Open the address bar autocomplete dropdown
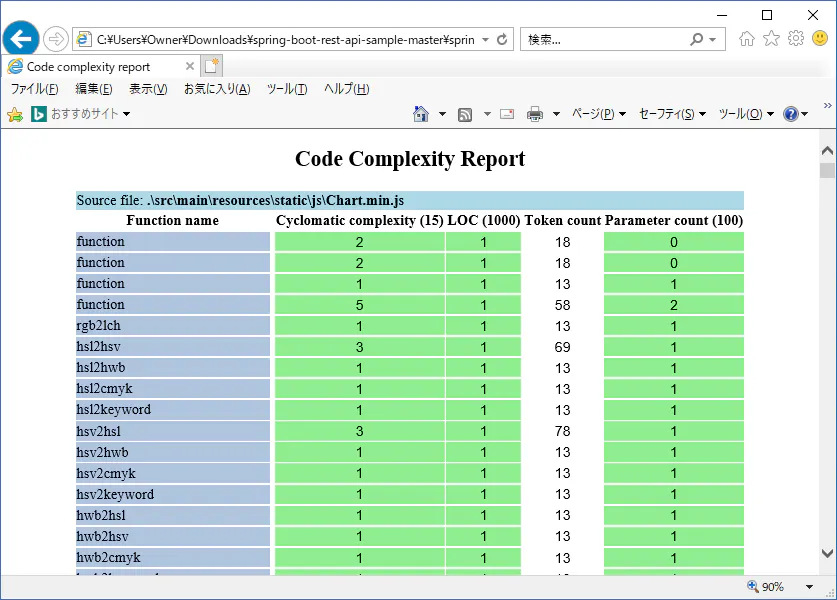The width and height of the screenshot is (837, 600). tap(485, 40)
